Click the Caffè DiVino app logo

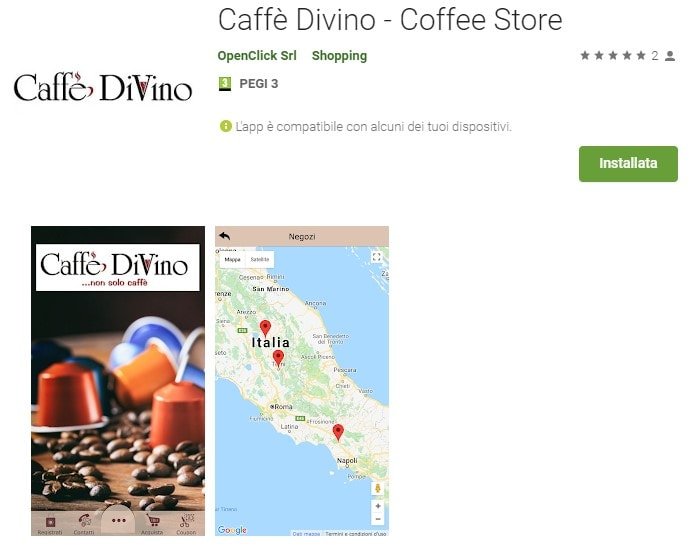coord(103,87)
